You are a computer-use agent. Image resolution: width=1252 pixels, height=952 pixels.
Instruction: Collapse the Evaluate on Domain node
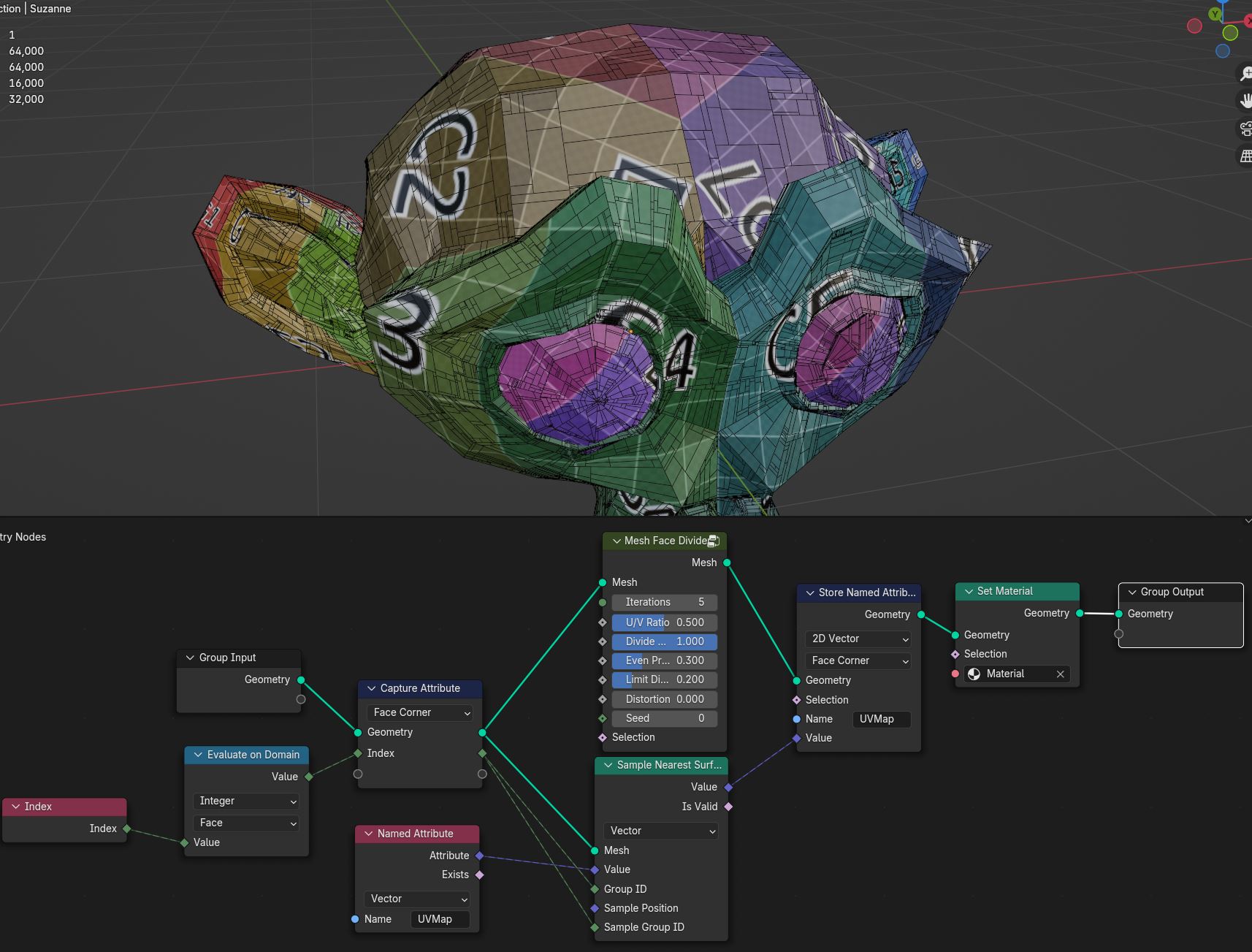(197, 755)
